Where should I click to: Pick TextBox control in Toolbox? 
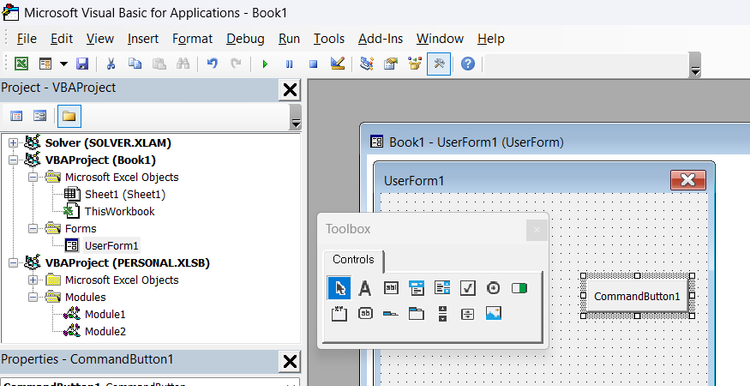coord(391,288)
